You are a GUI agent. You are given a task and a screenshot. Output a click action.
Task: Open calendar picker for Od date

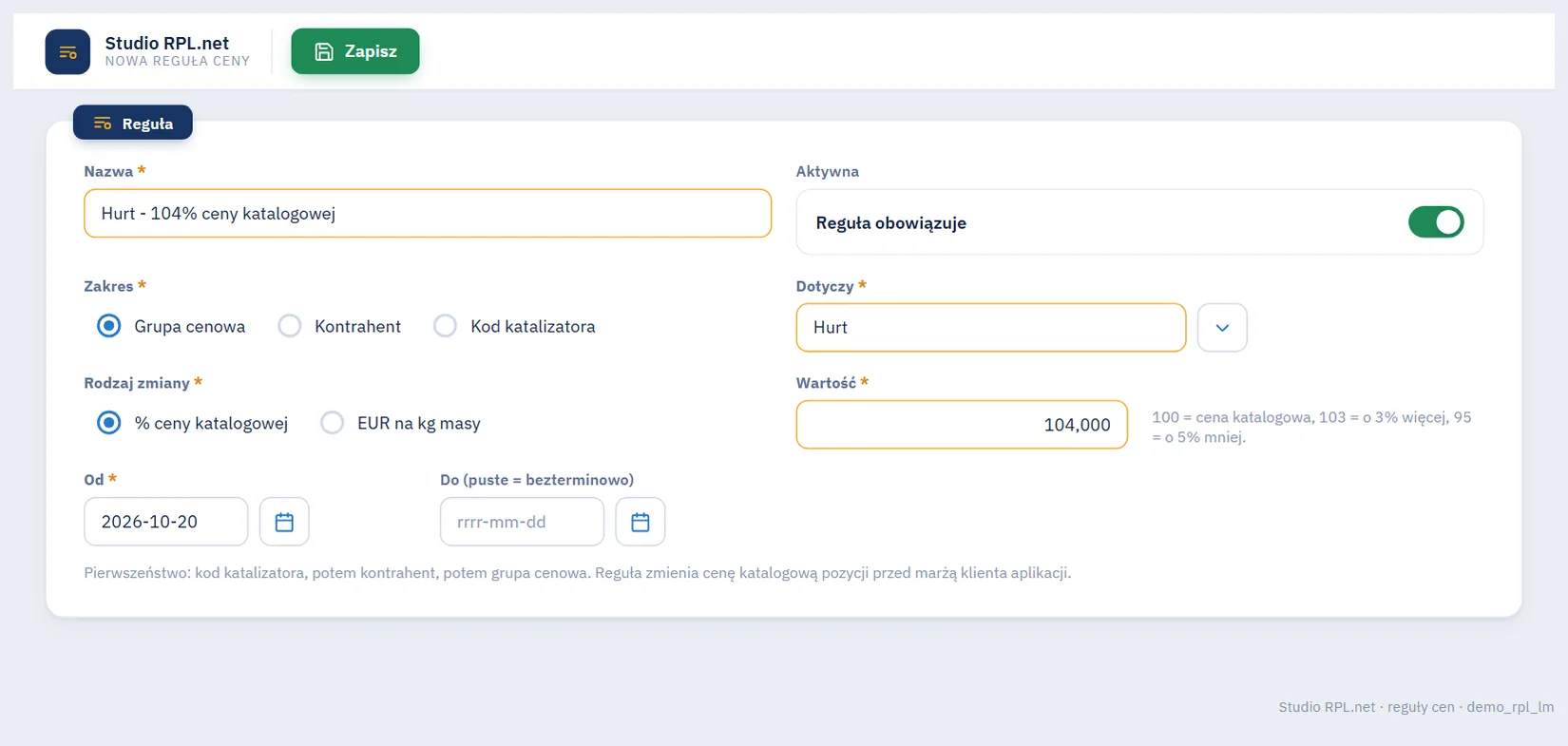(284, 521)
